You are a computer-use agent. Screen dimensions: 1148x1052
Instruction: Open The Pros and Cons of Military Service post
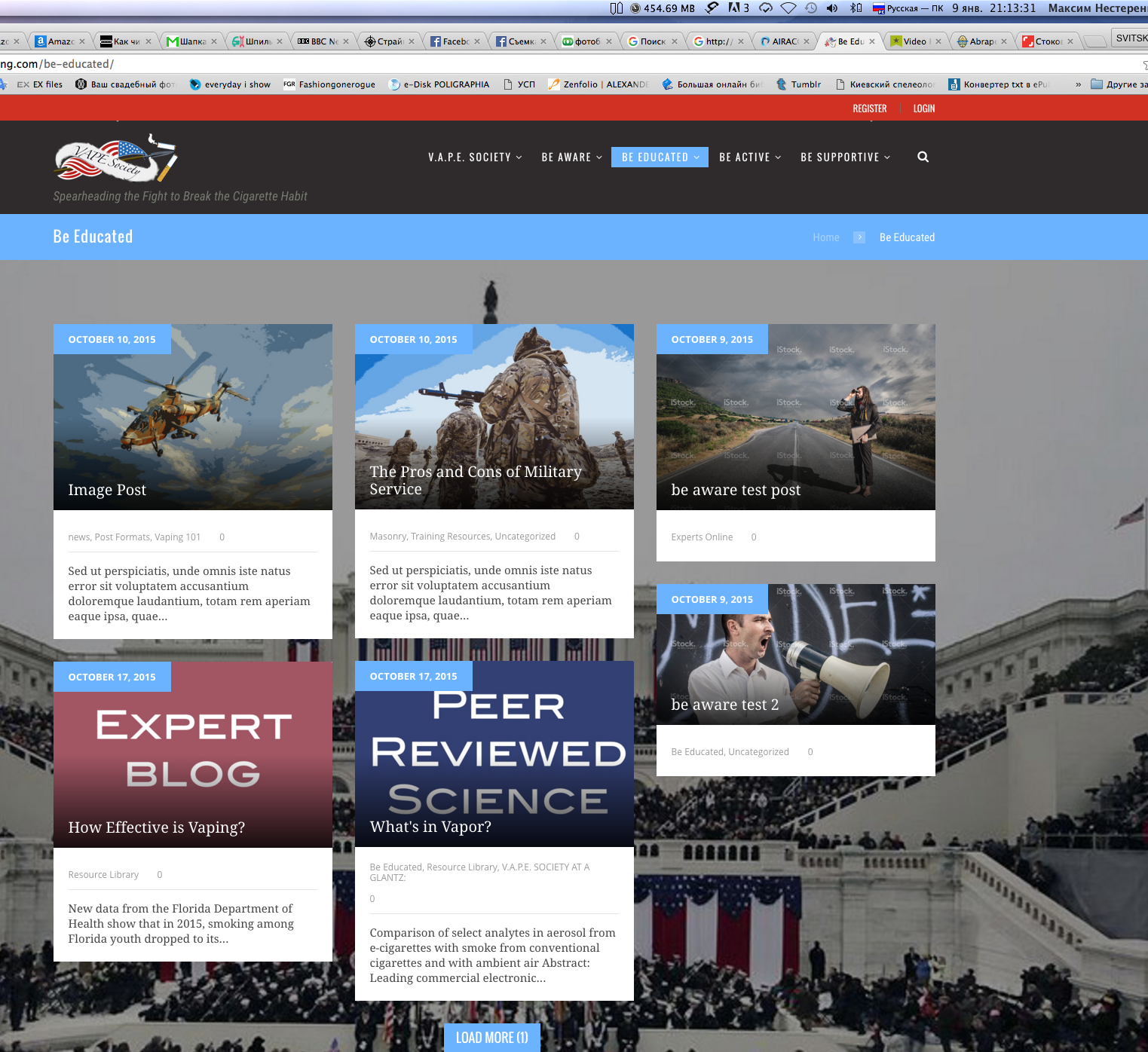pos(476,480)
